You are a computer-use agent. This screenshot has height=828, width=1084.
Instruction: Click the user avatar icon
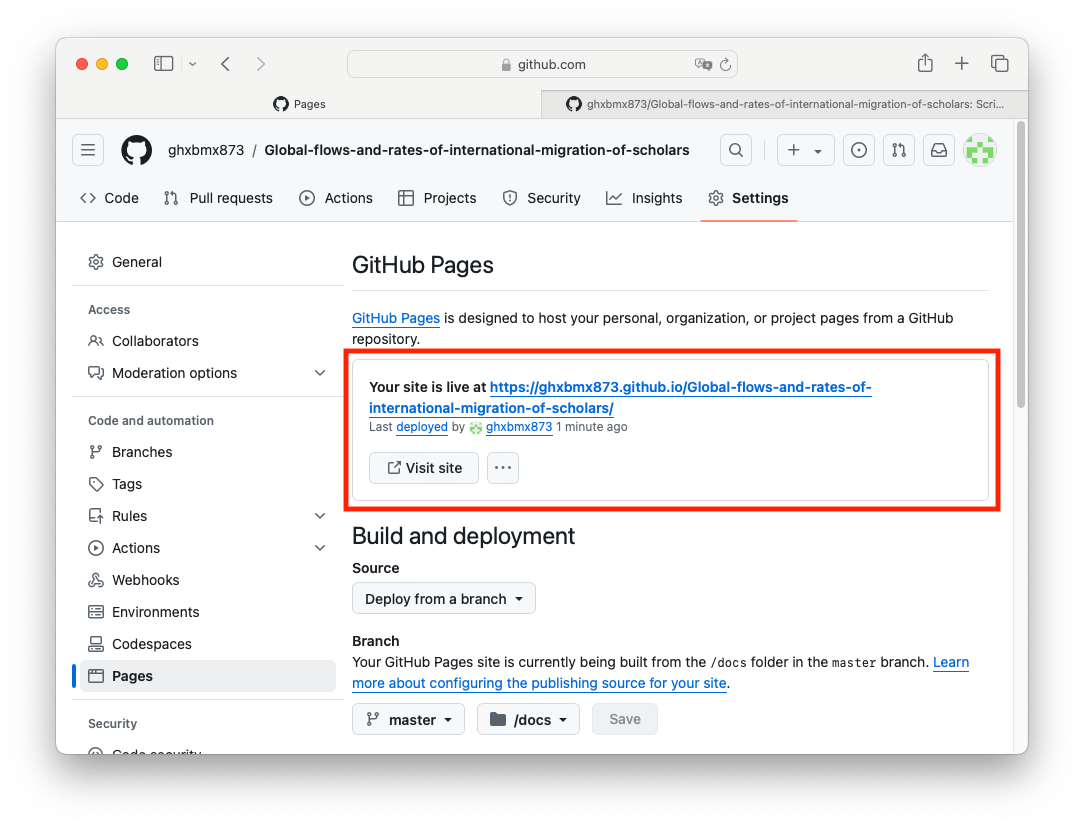pyautogui.click(x=980, y=150)
